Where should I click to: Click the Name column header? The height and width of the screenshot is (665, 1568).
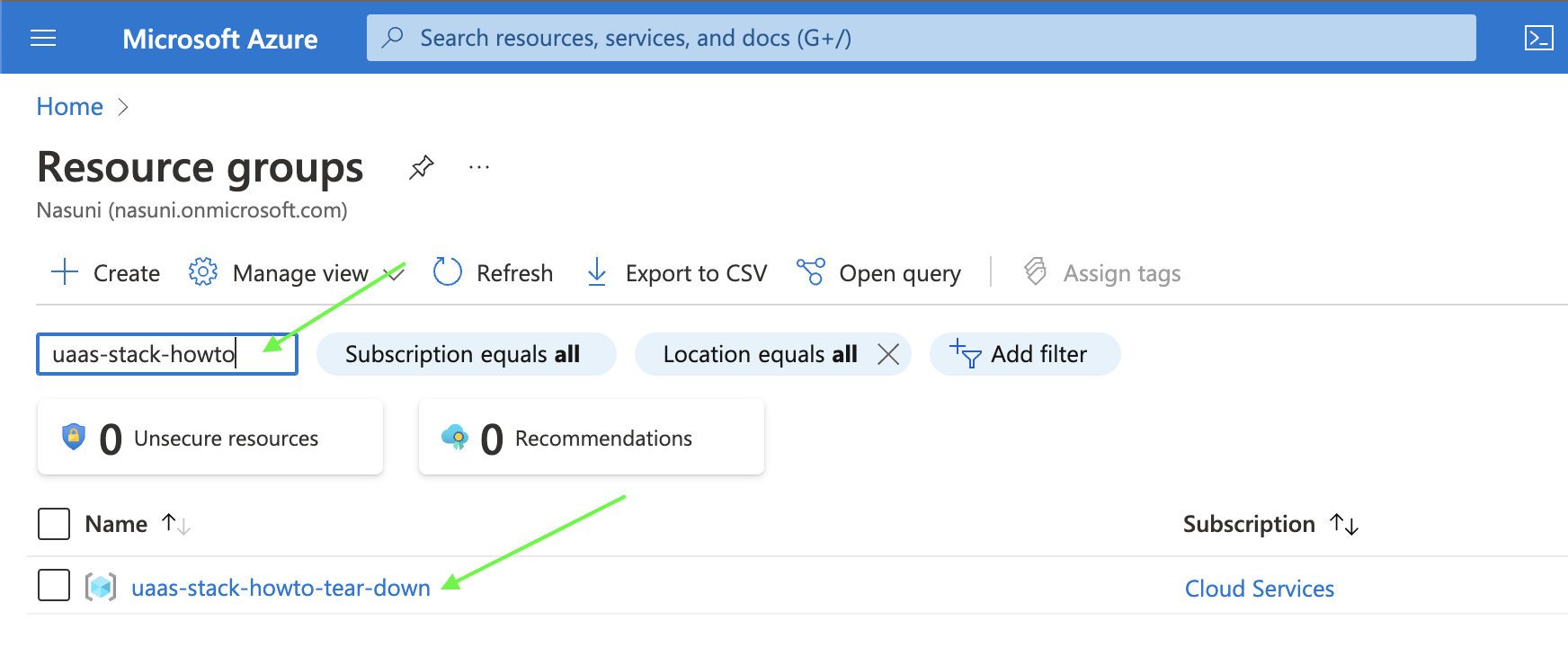point(116,524)
